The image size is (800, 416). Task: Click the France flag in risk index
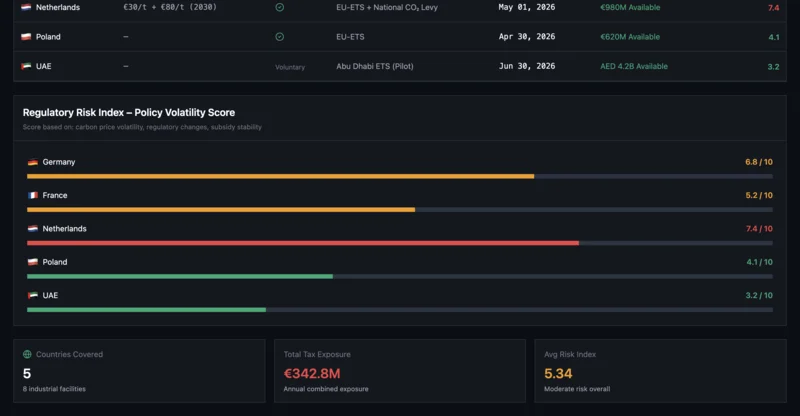[32, 196]
